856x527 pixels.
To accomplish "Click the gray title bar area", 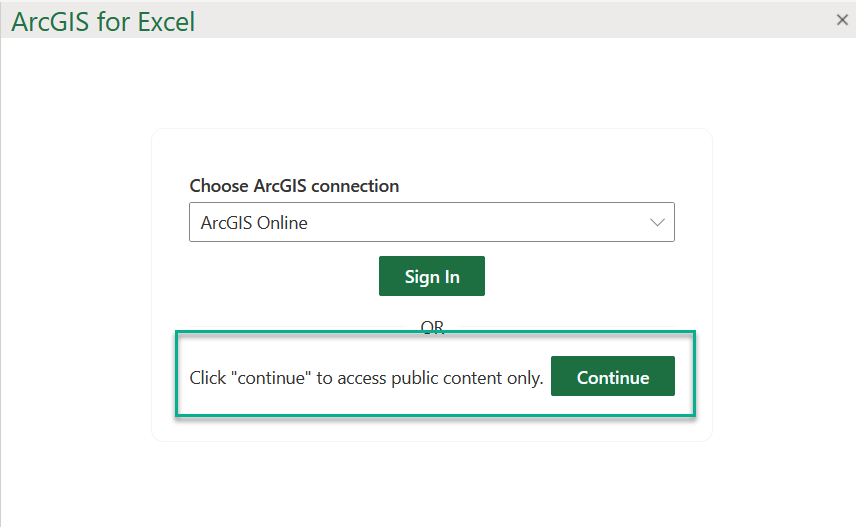I will tap(500, 20).
